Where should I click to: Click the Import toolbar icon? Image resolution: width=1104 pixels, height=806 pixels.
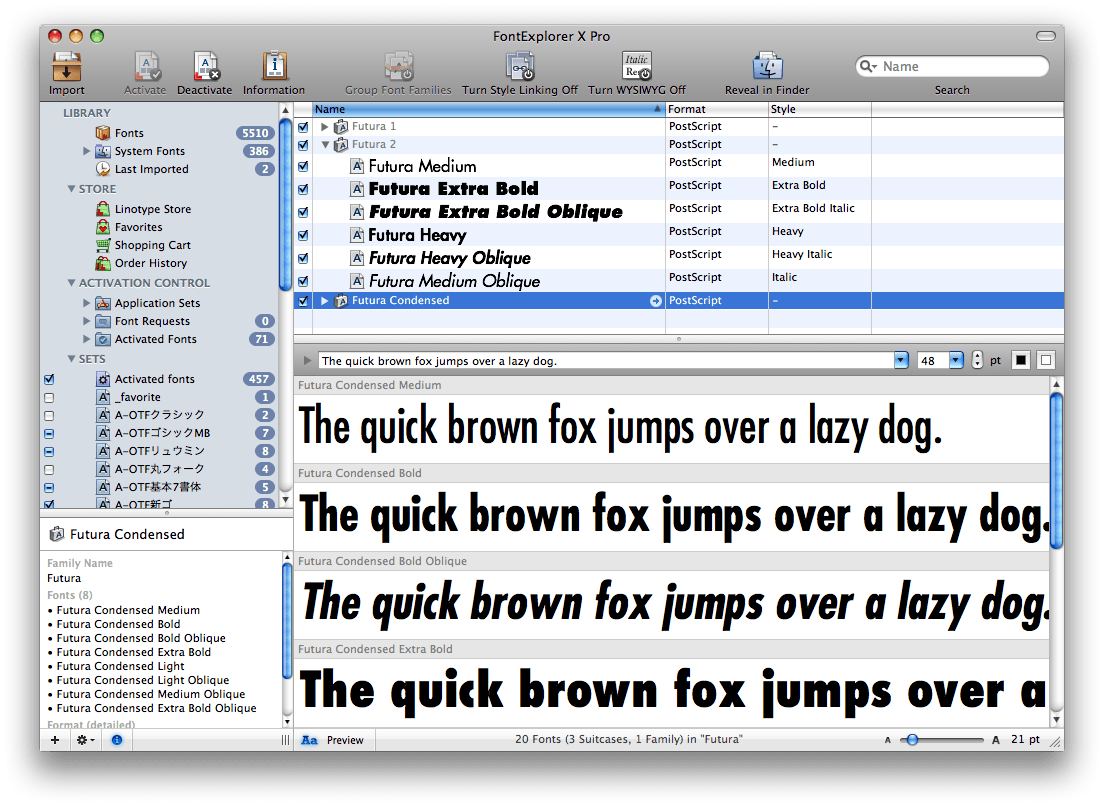click(x=66, y=67)
